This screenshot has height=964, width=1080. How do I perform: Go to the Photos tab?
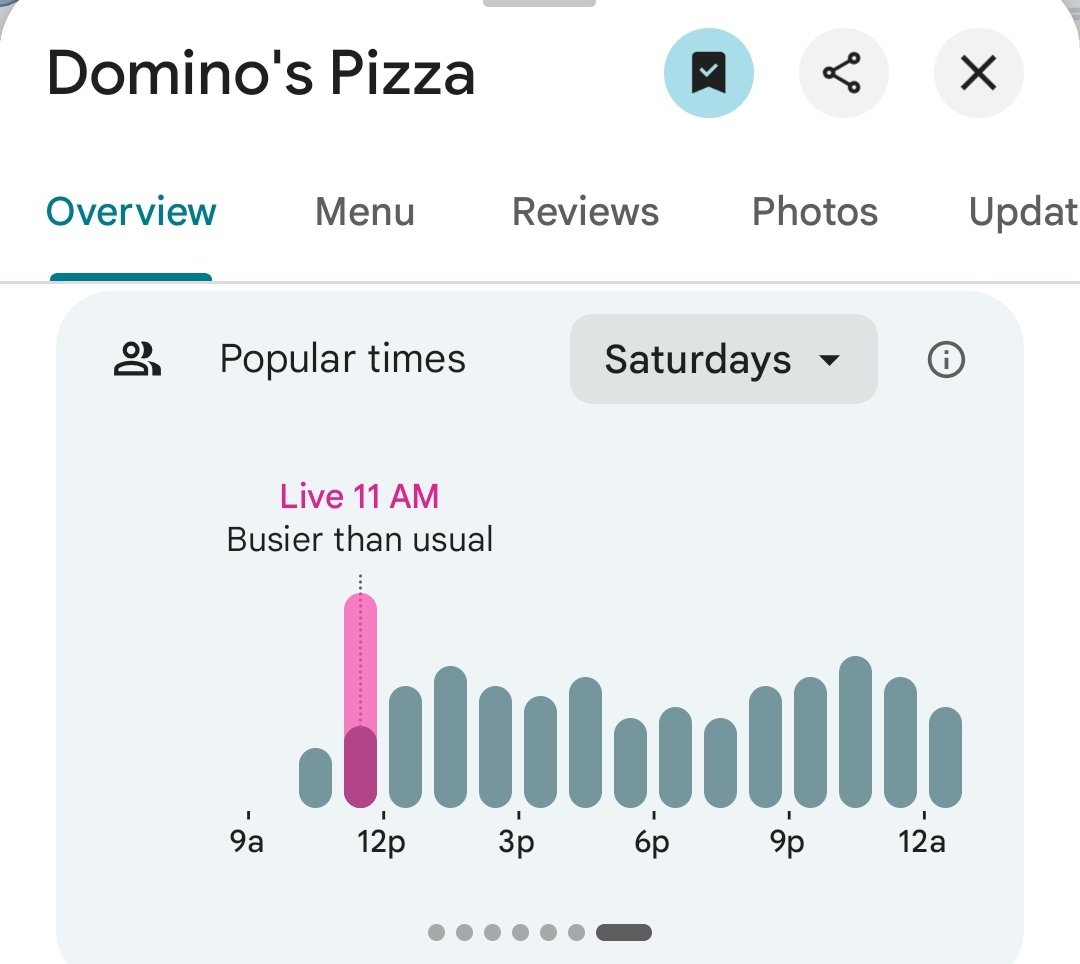tap(814, 212)
